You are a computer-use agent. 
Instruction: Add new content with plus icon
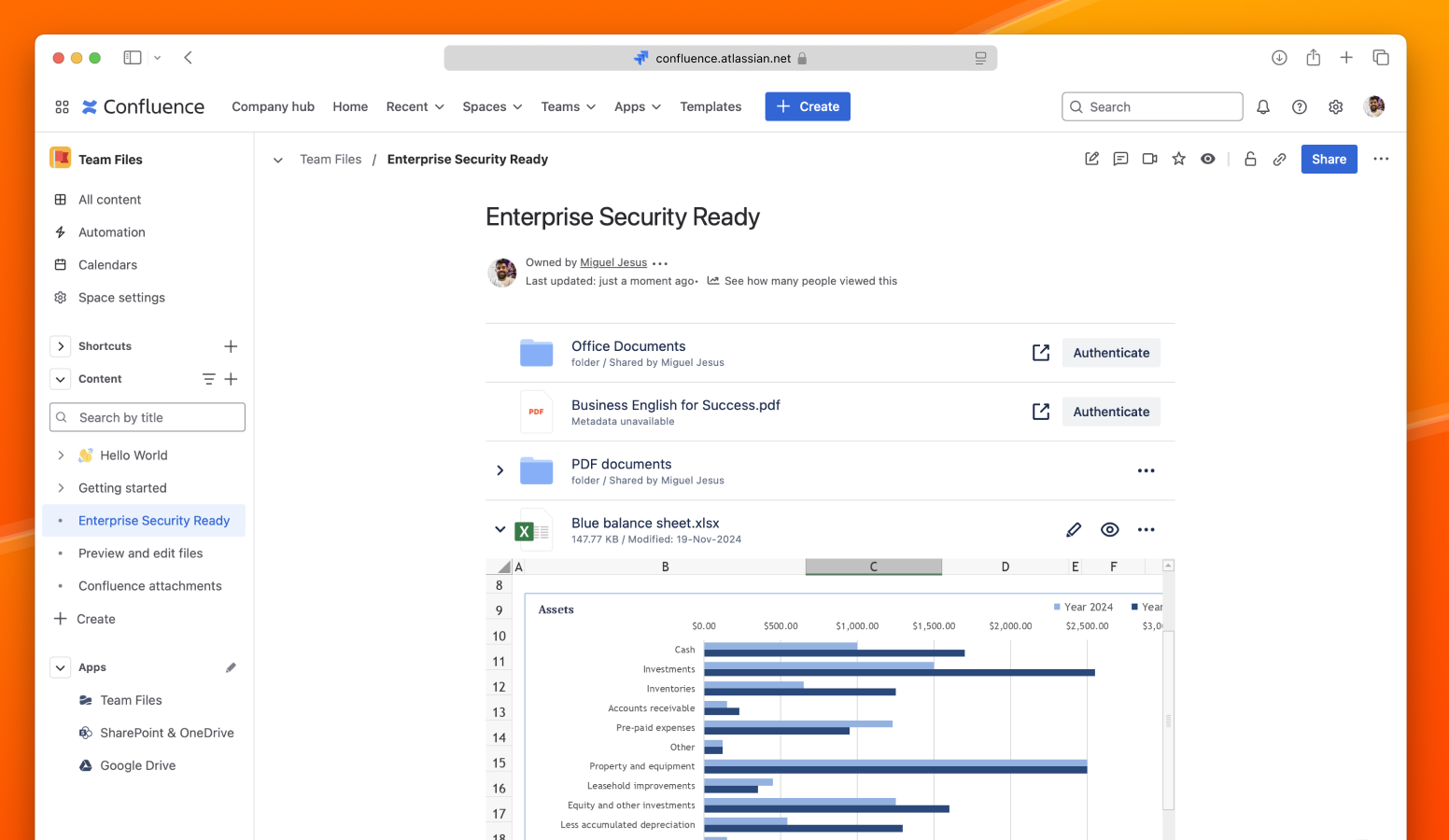[x=231, y=379]
